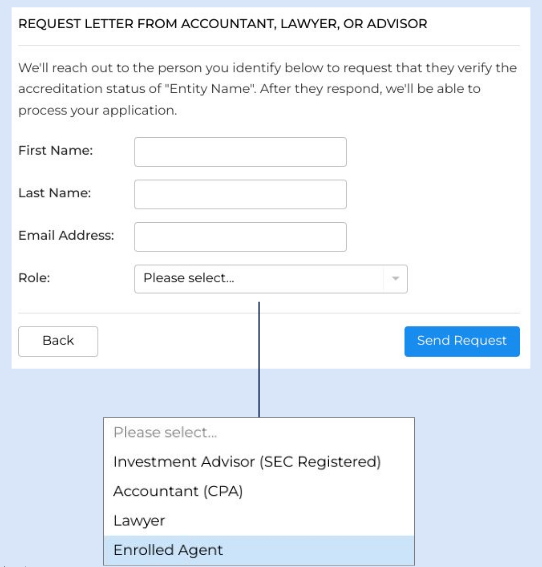Click the vertical connector line below Role
The image size is (542, 567).
click(259, 359)
